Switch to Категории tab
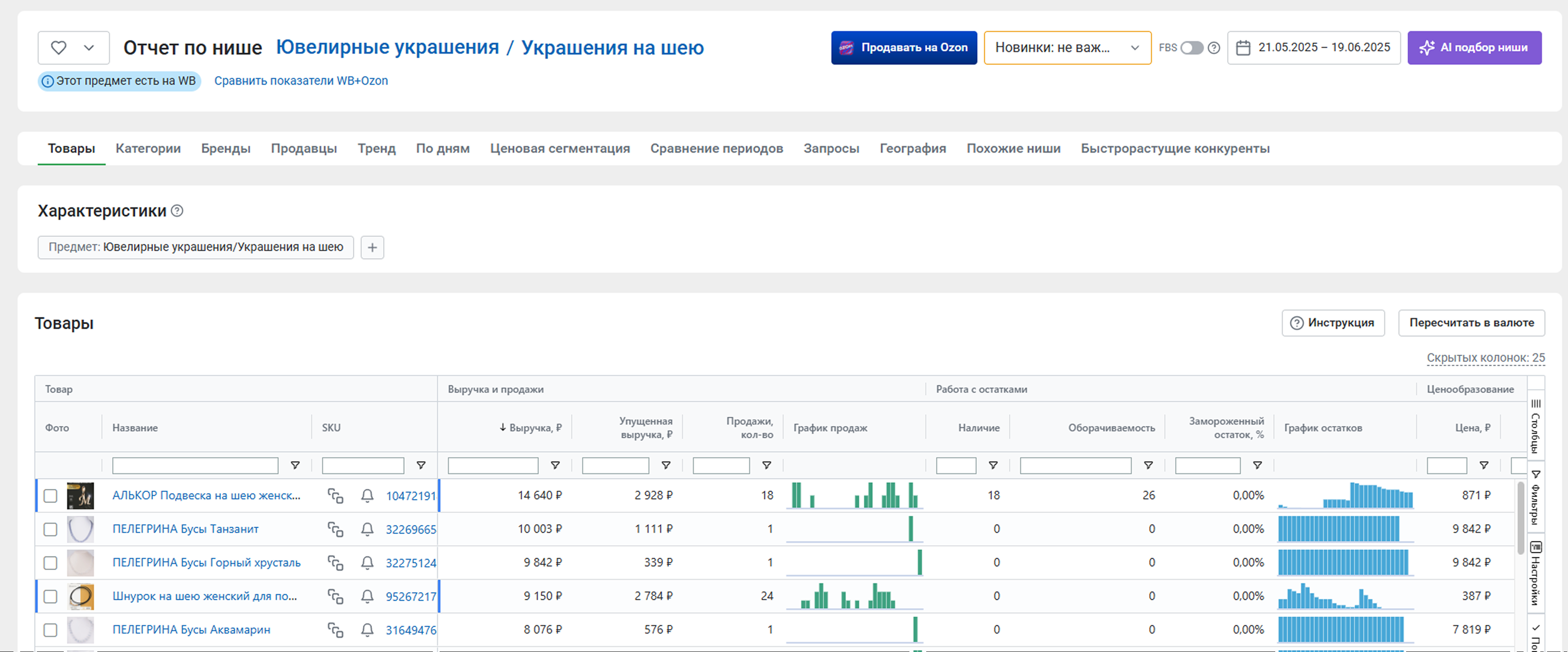 pos(148,149)
